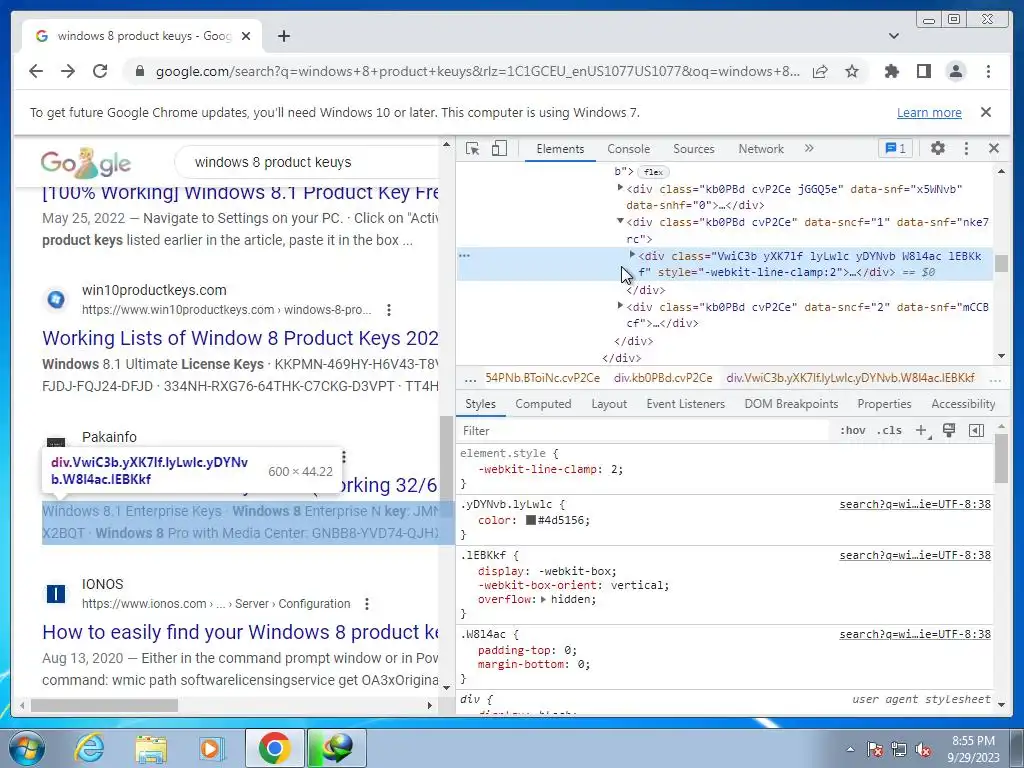Open the Chrome three-dot menu

click(x=989, y=71)
